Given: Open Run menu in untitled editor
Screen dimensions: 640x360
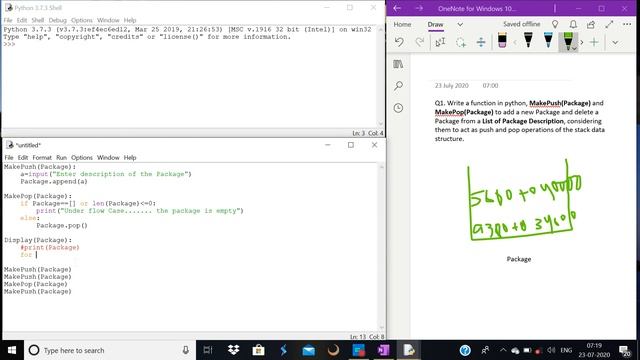Looking at the screenshot, I should click(x=61, y=158).
